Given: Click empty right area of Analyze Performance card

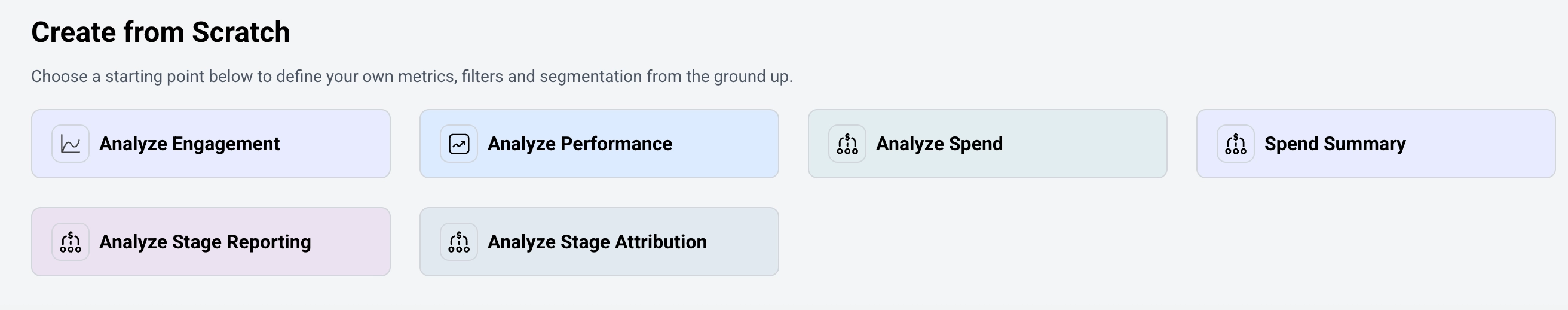Looking at the screenshot, I should tap(730, 144).
